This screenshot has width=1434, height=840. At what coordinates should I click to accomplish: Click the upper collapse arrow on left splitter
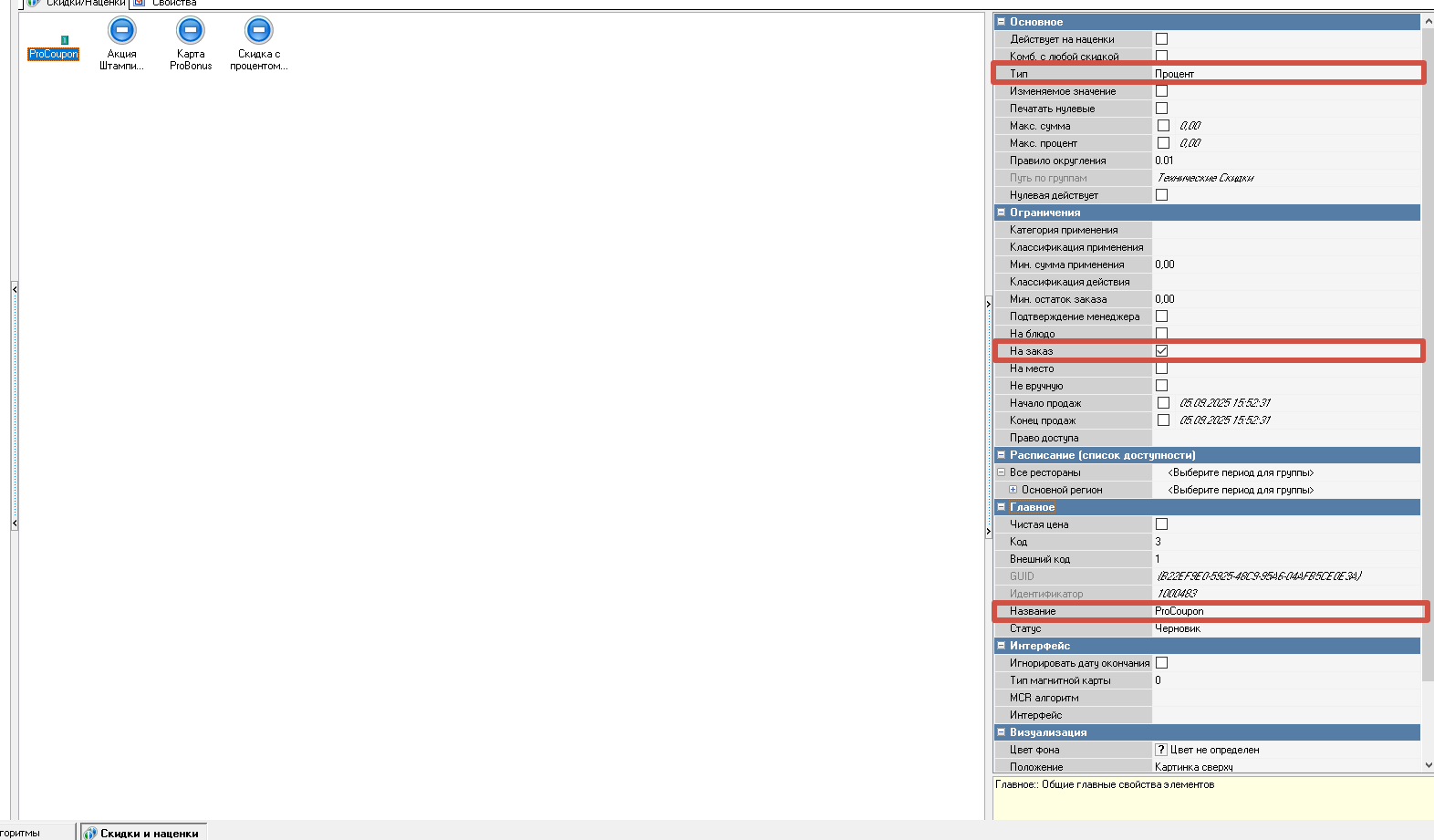pos(15,289)
